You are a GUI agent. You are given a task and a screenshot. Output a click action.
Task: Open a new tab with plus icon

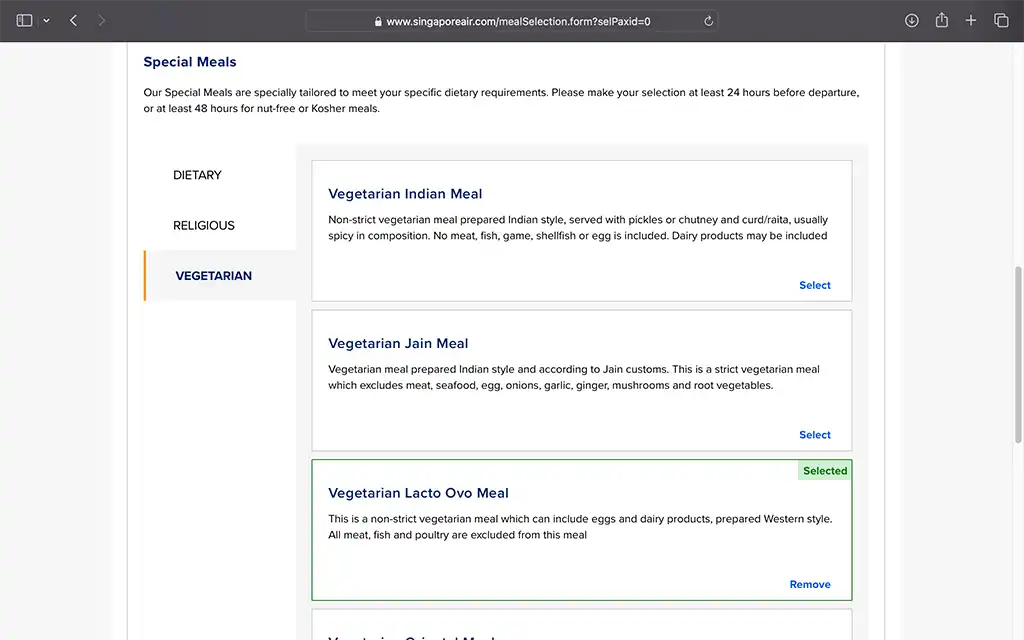click(x=971, y=21)
